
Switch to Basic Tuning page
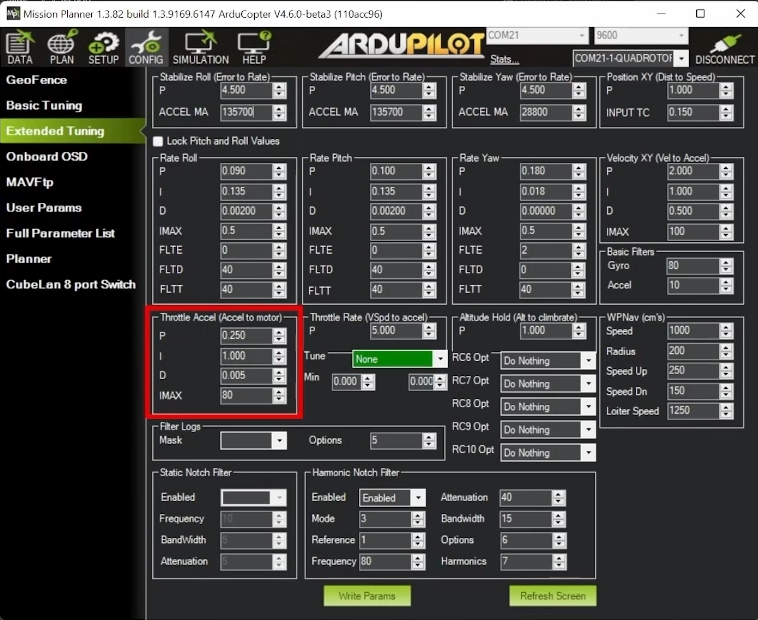coord(44,105)
